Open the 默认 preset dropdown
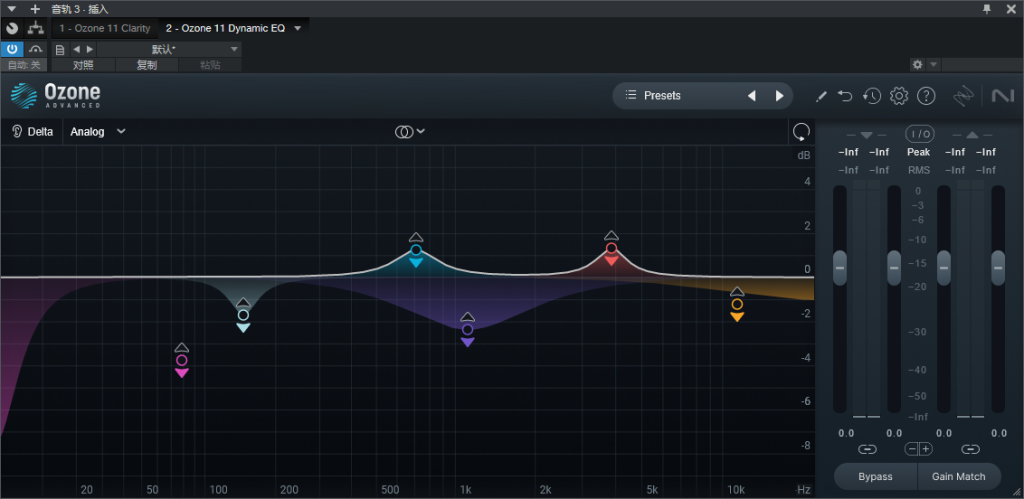Screen dimensions: 1024x499 click(x=169, y=49)
